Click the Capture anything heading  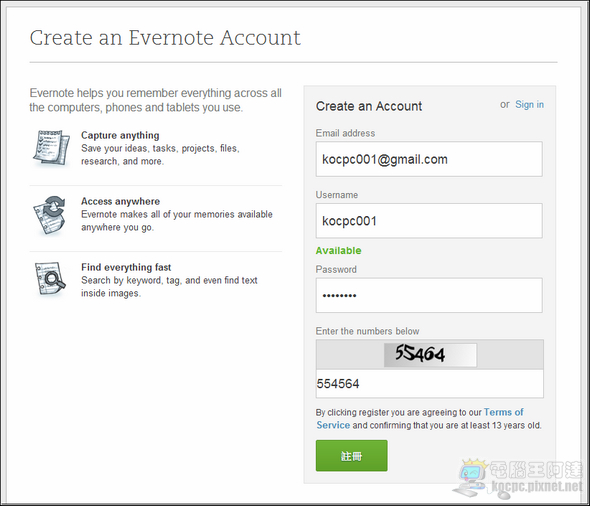120,135
